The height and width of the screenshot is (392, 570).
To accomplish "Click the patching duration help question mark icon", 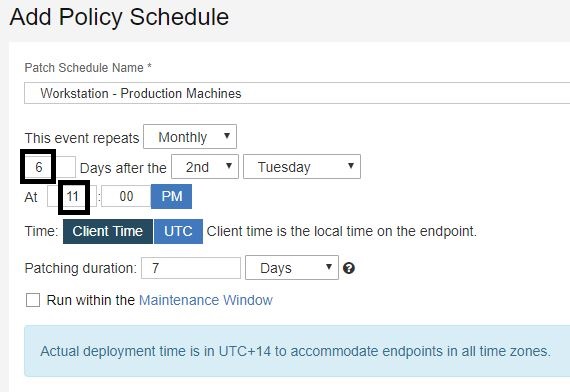I will point(349,268).
